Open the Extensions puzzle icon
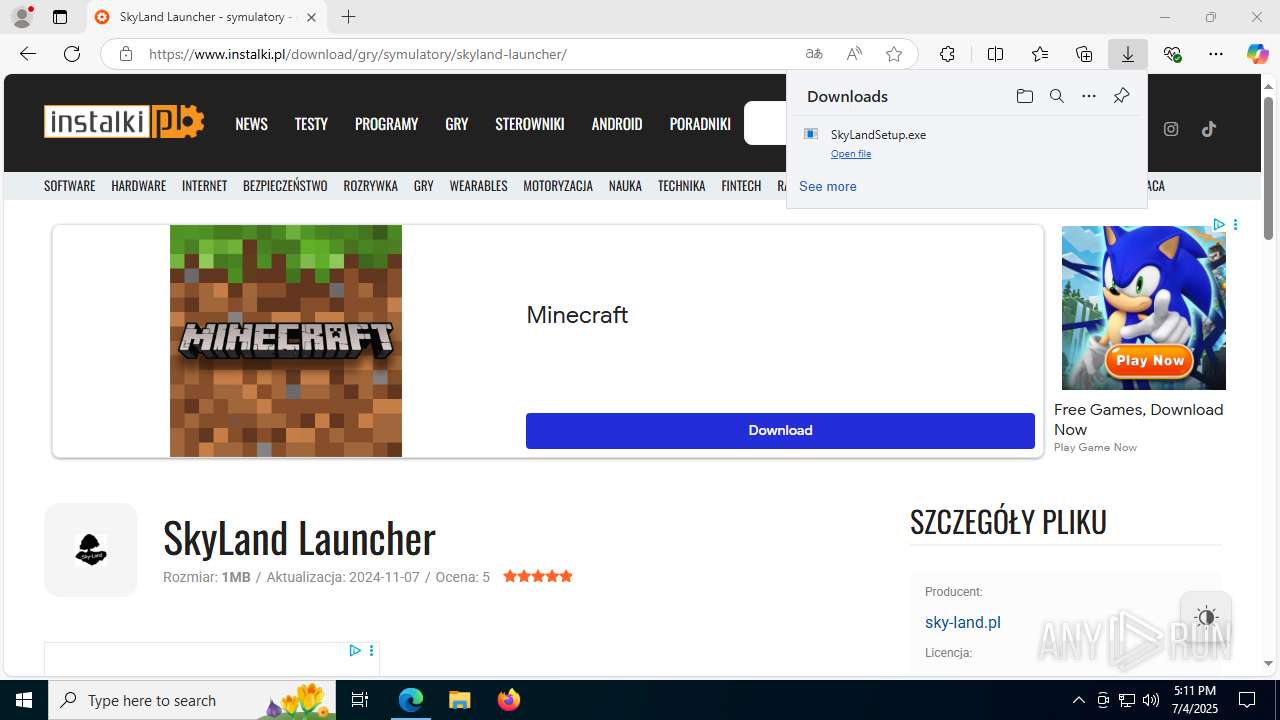This screenshot has height=720, width=1280. tap(947, 54)
